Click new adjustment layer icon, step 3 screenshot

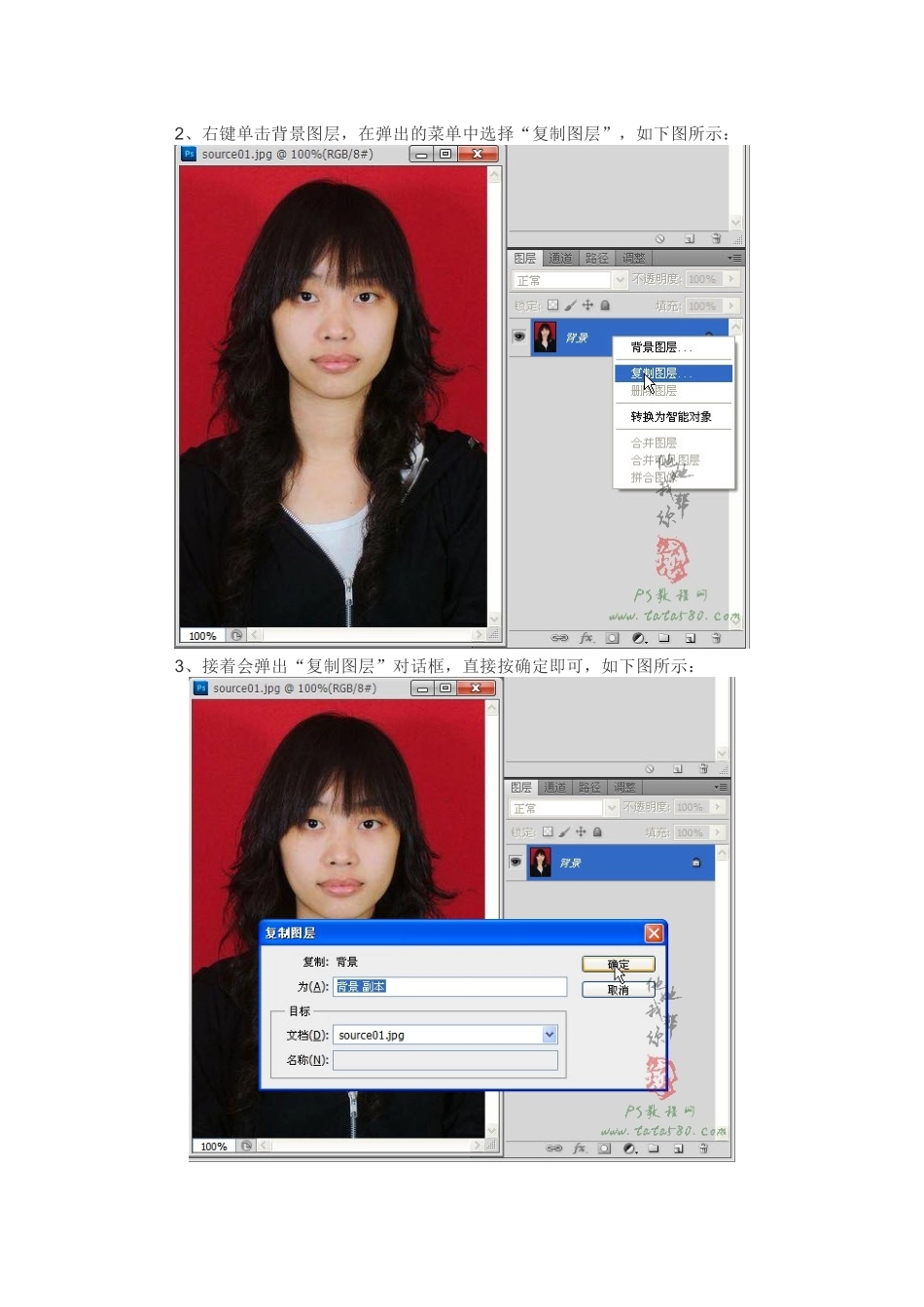[630, 1148]
